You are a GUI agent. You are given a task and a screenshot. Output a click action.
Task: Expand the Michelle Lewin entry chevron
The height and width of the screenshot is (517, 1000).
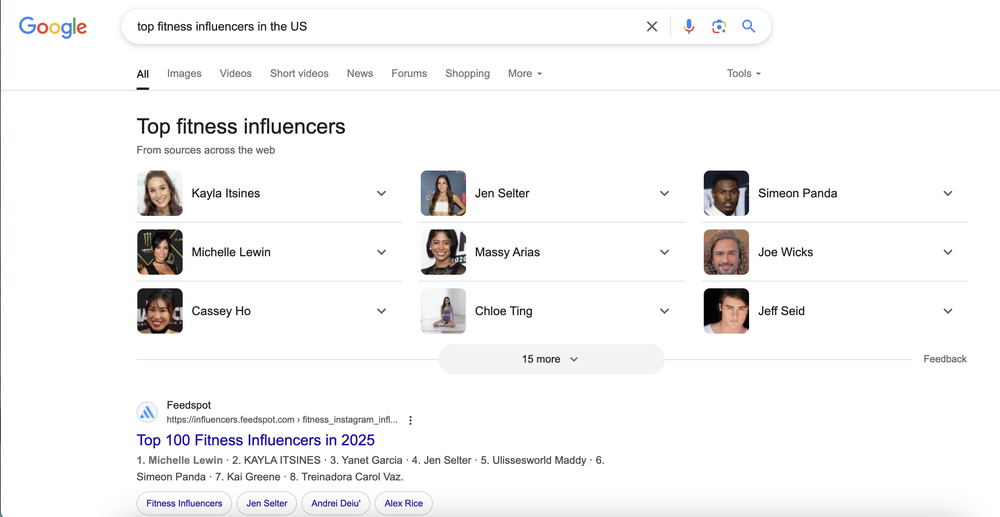coord(381,252)
